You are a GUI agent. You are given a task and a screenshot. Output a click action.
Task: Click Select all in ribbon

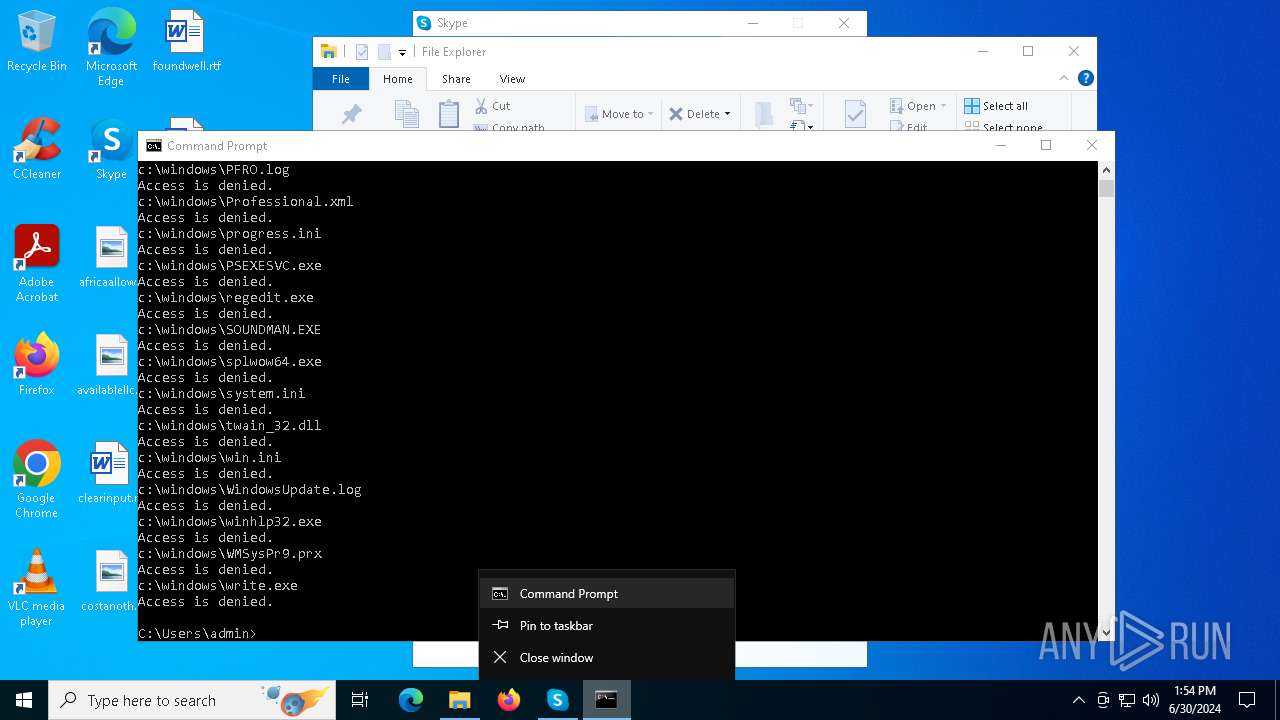(x=996, y=105)
